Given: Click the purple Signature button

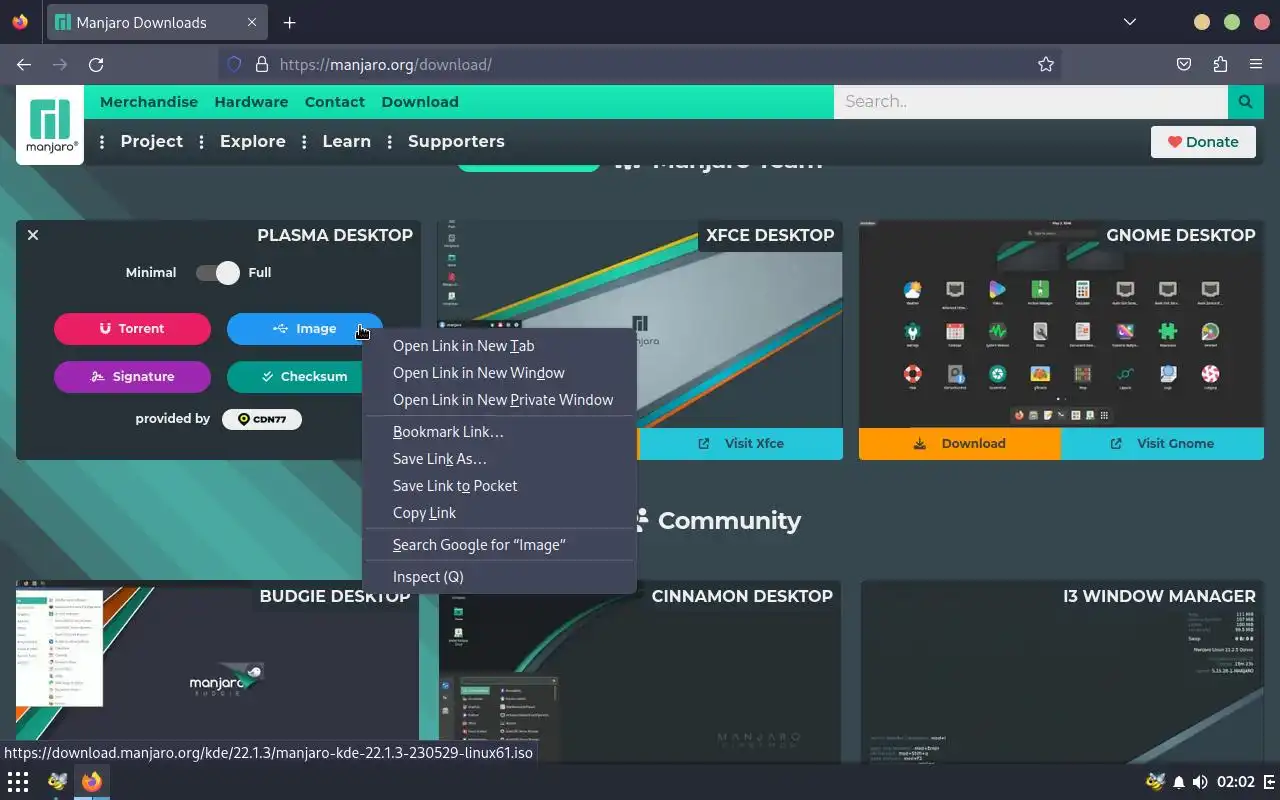Looking at the screenshot, I should pyautogui.click(x=132, y=377).
